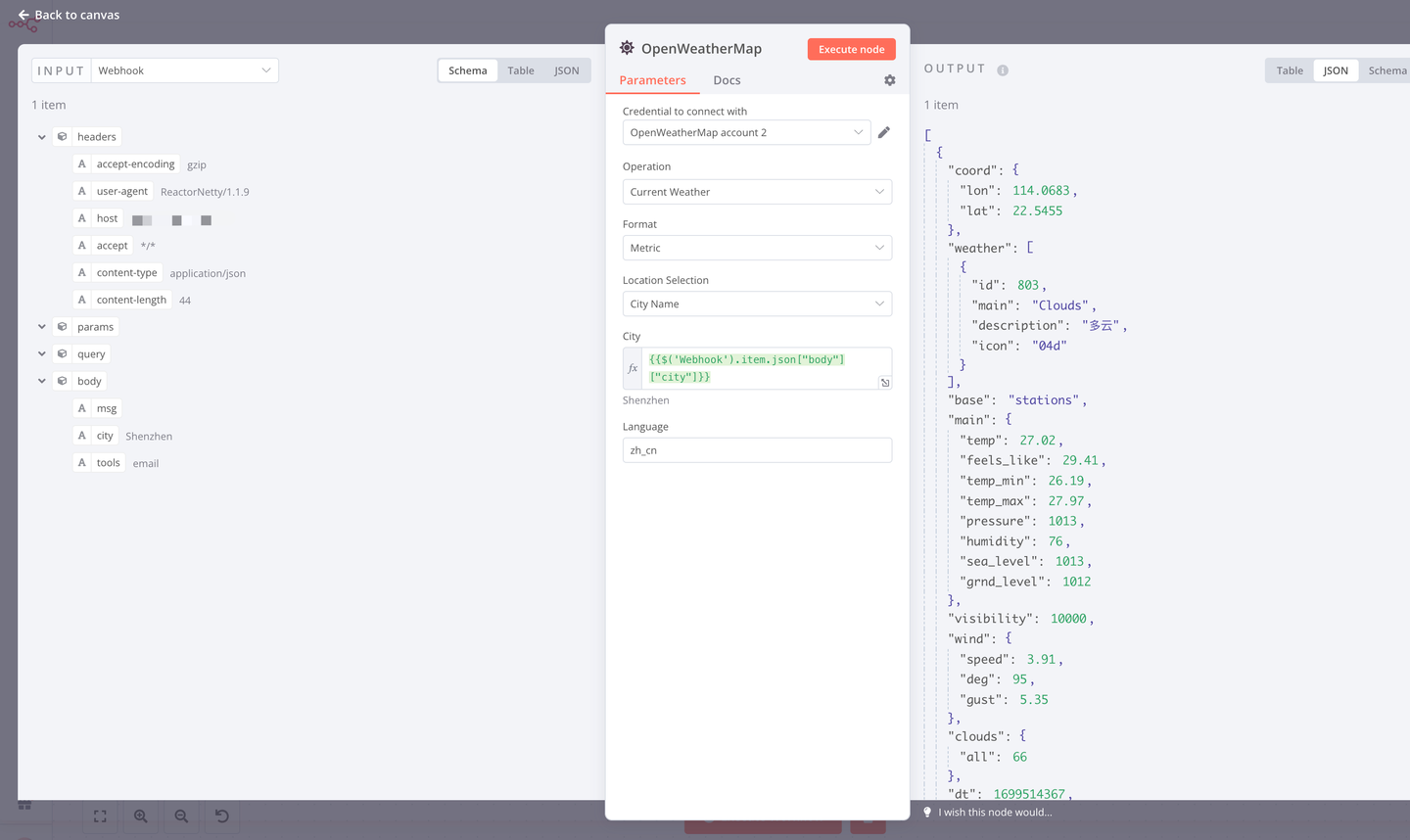This screenshot has height=840, width=1410.
Task: Click the temp value 27.02
Action: [1038, 441]
